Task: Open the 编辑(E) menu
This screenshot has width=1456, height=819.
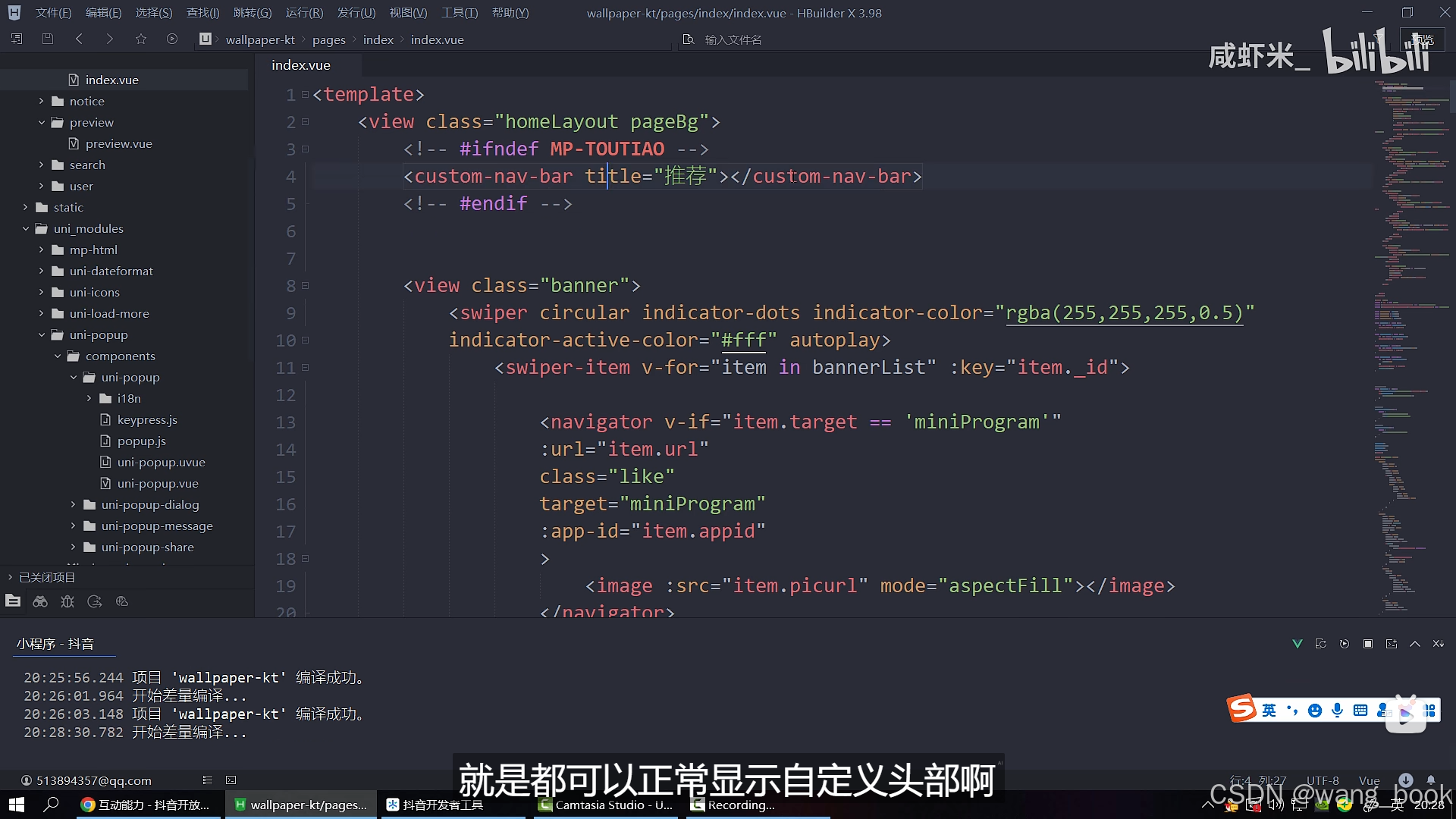Action: point(103,13)
